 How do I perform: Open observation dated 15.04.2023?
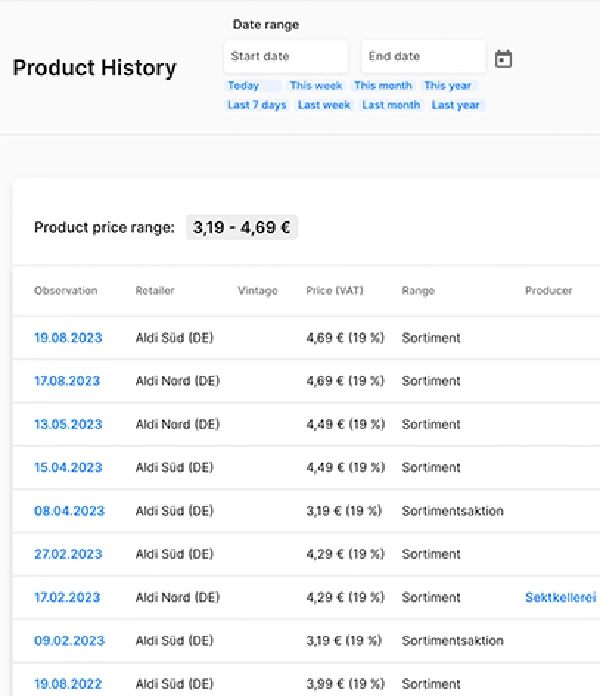click(x=68, y=467)
